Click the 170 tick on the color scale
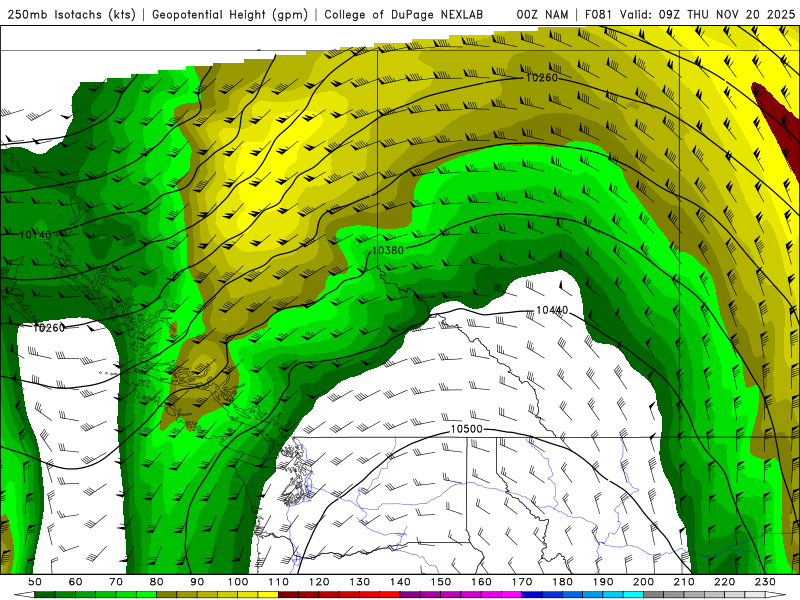Screen dimensions: 800x600 (x=522, y=582)
